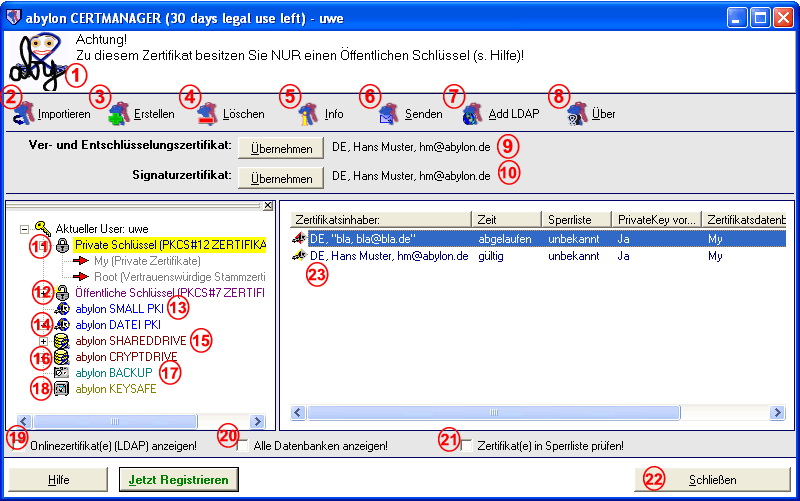Screen dimensions: 800x501
Task: Expand the abylon SHAREDDRIVE node
Action: pyautogui.click(x=43, y=341)
